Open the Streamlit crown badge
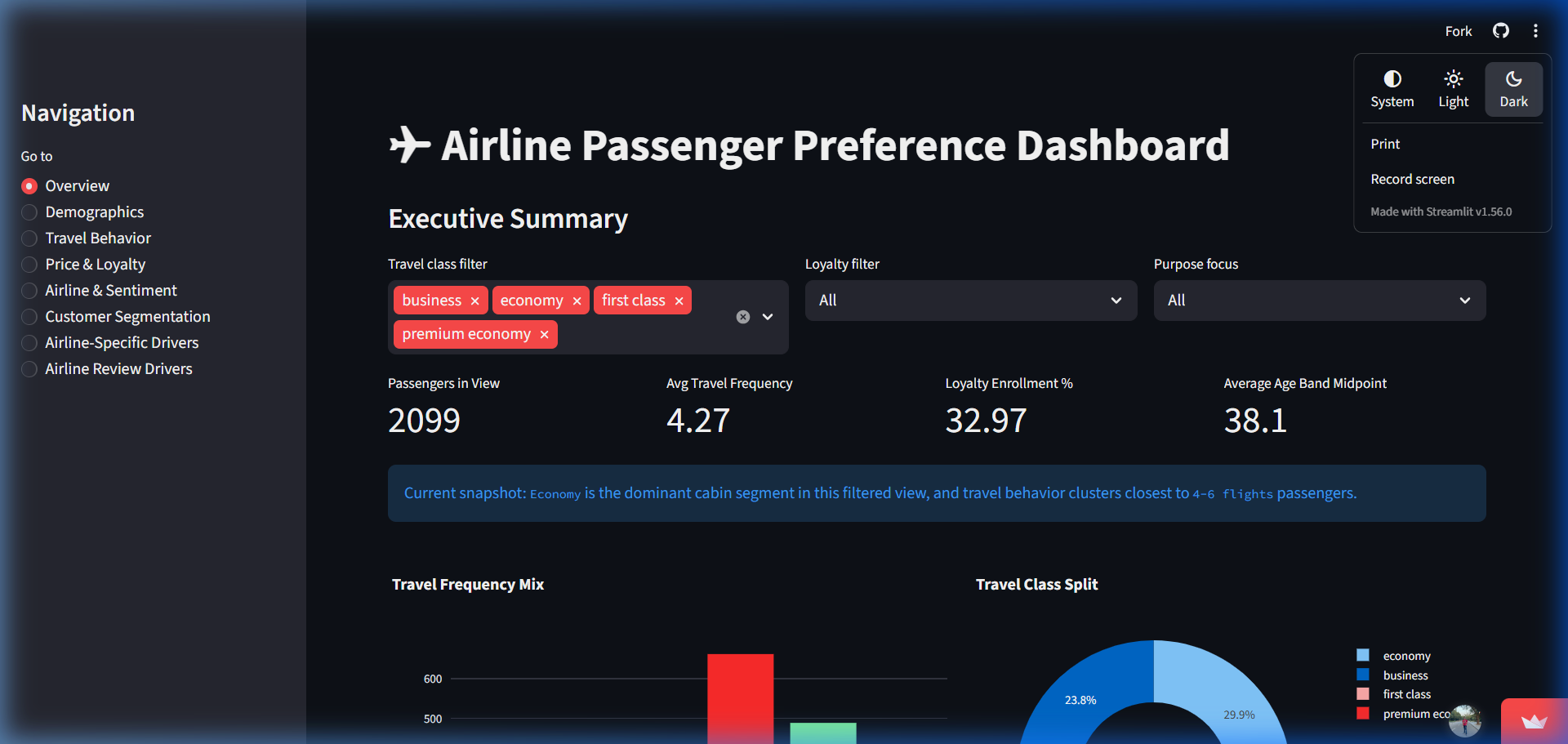Viewport: 1568px width, 744px height. (x=1535, y=721)
